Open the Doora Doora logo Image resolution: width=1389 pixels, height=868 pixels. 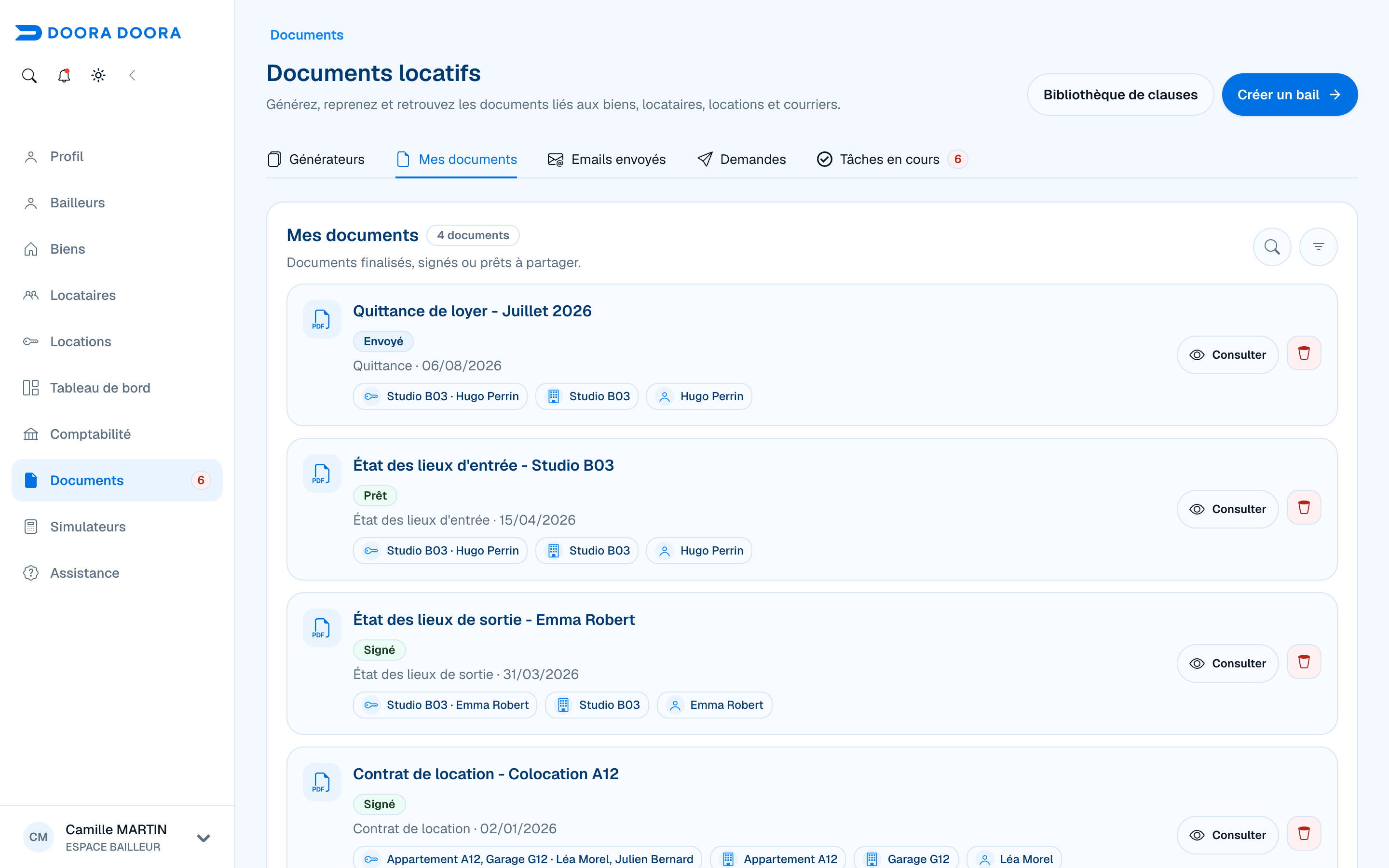tap(98, 33)
